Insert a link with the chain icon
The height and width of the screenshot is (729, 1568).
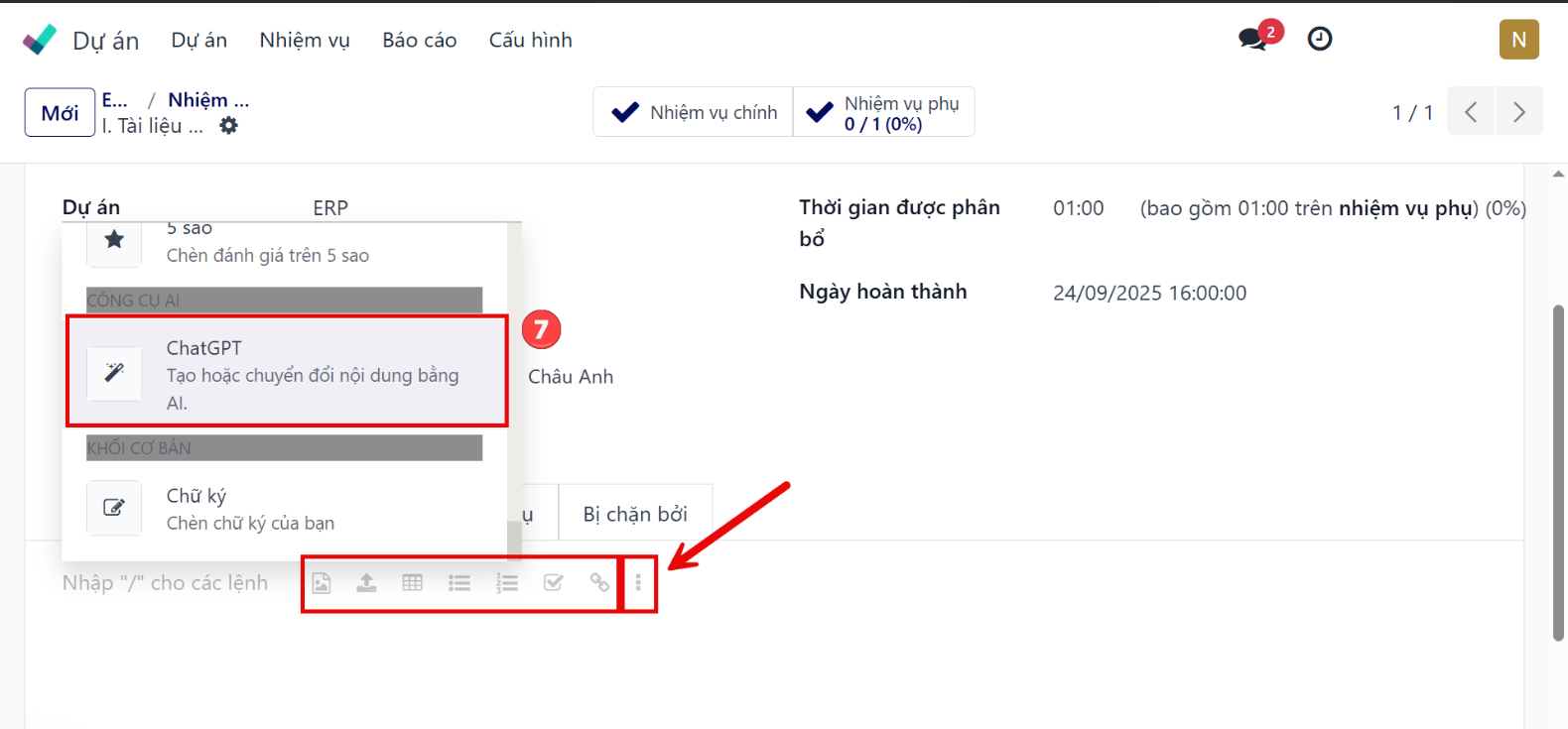(599, 583)
